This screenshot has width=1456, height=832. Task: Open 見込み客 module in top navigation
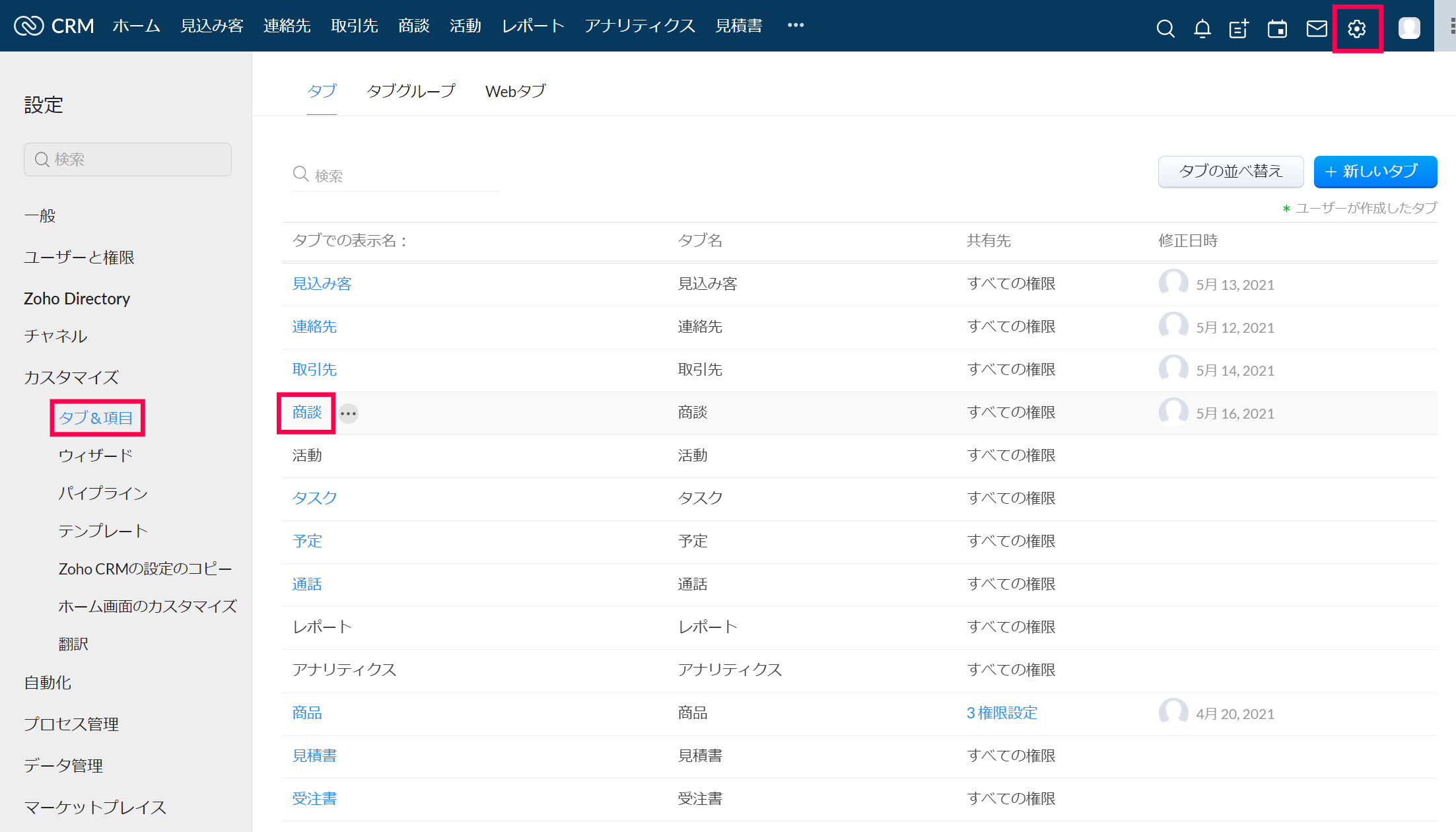click(212, 26)
